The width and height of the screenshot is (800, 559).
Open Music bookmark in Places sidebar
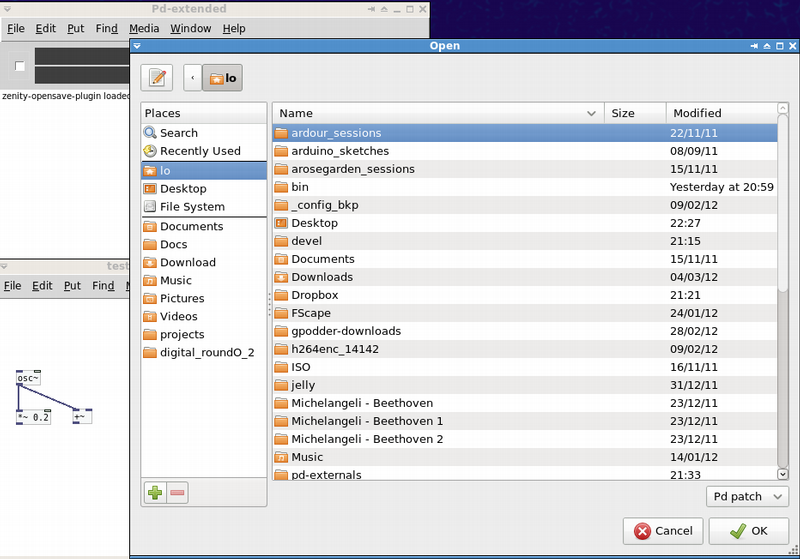[204, 281]
